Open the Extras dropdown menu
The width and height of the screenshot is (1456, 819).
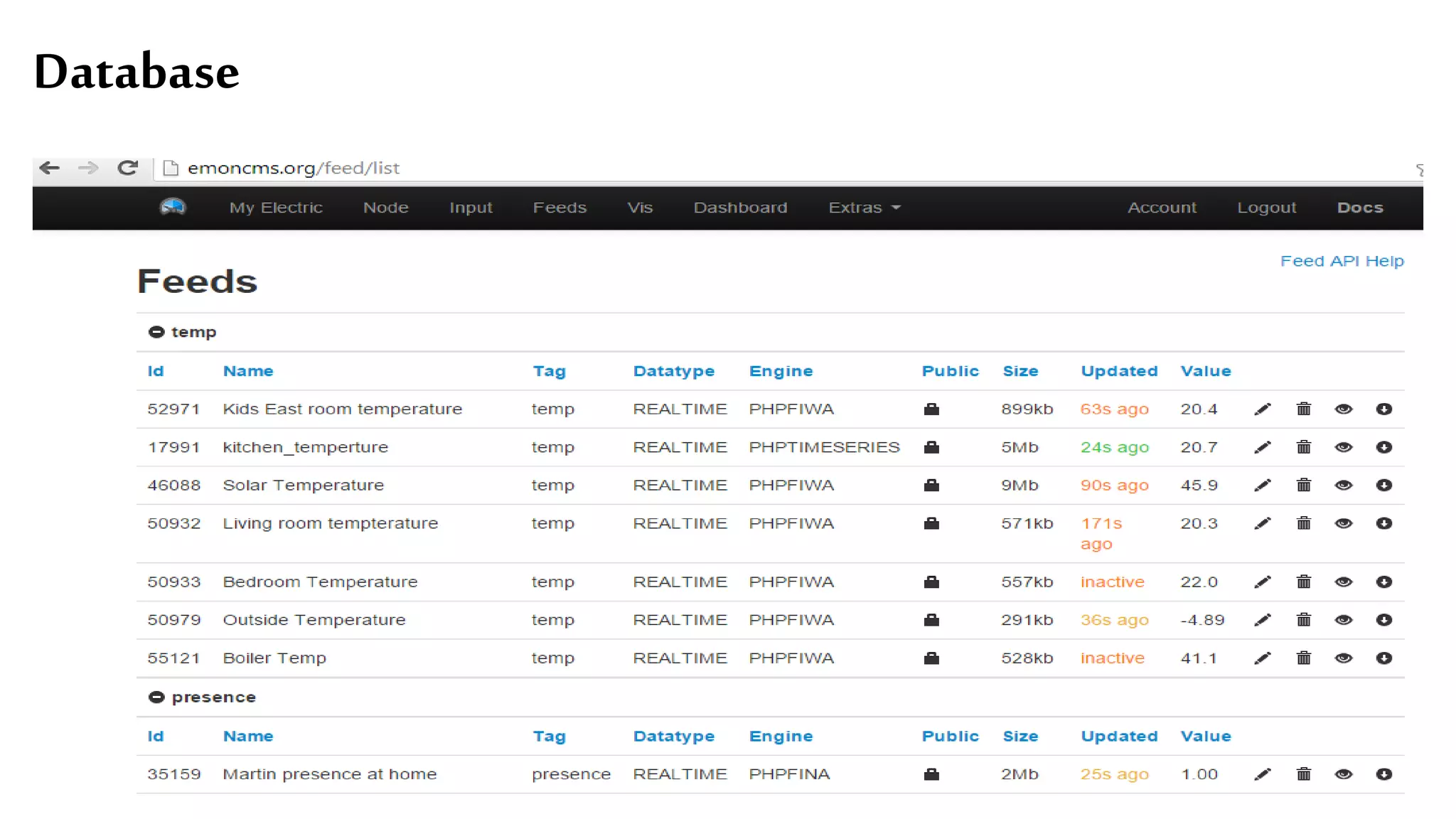[x=864, y=208]
